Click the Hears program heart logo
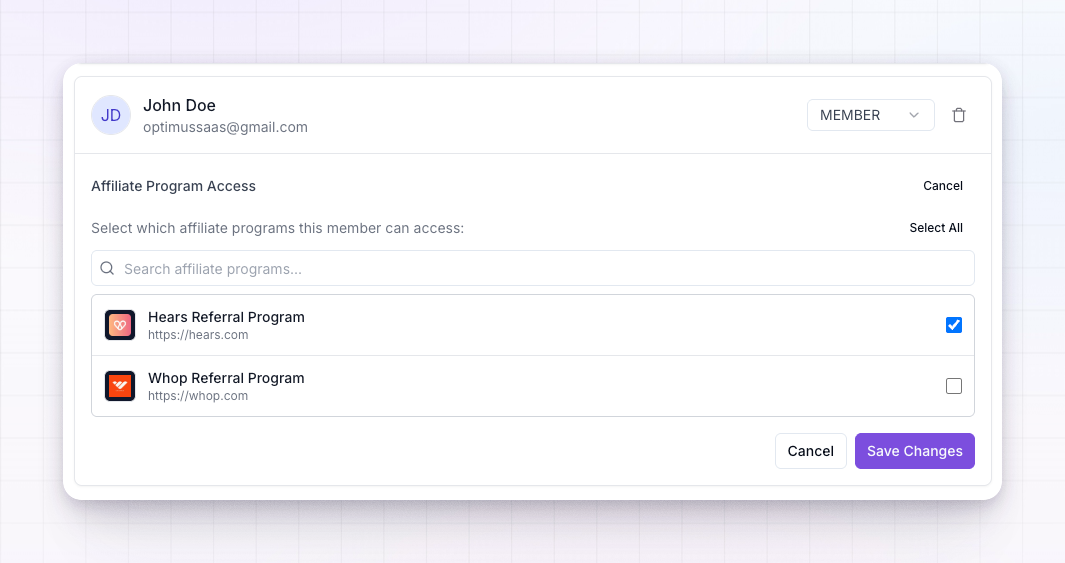Screen dimensions: 1065x563 (120, 325)
